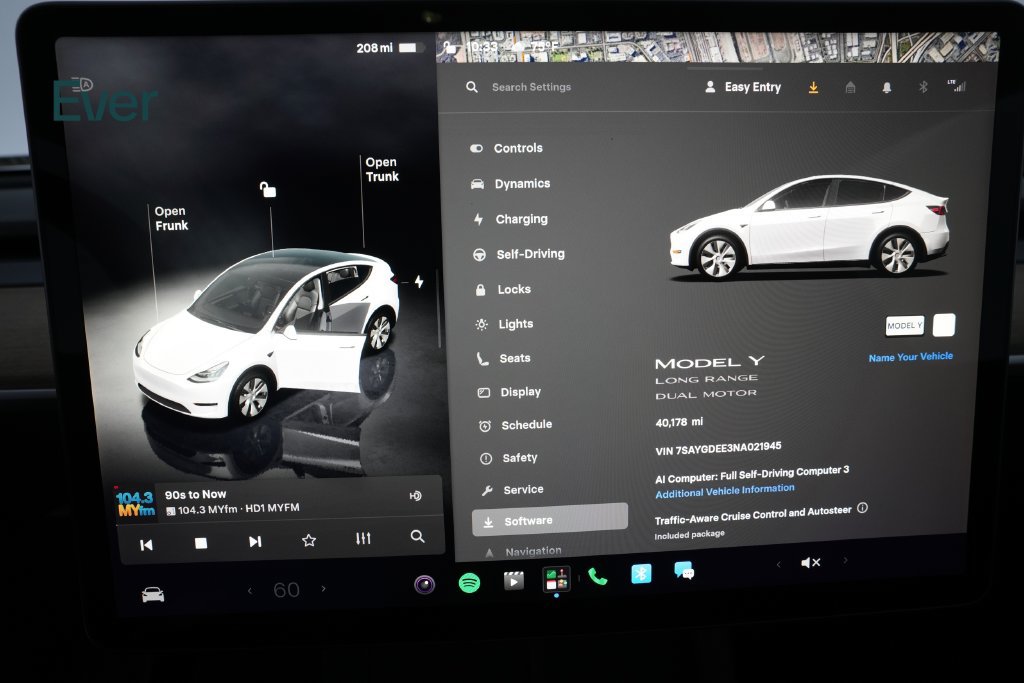The height and width of the screenshot is (683, 1024).
Task: Open the Schedule settings menu
Action: 515,425
